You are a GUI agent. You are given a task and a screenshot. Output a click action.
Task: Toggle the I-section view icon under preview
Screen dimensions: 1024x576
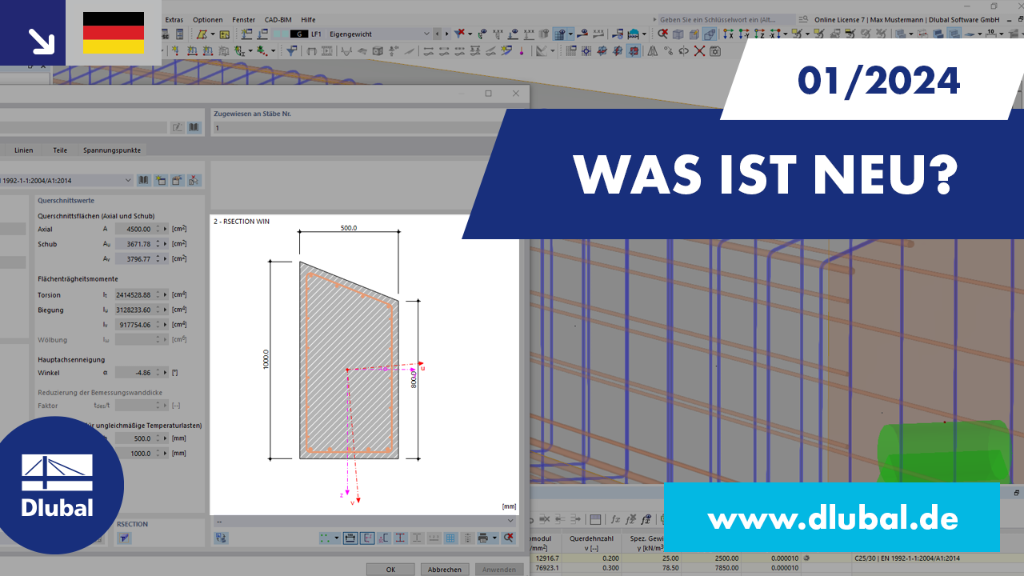click(400, 538)
